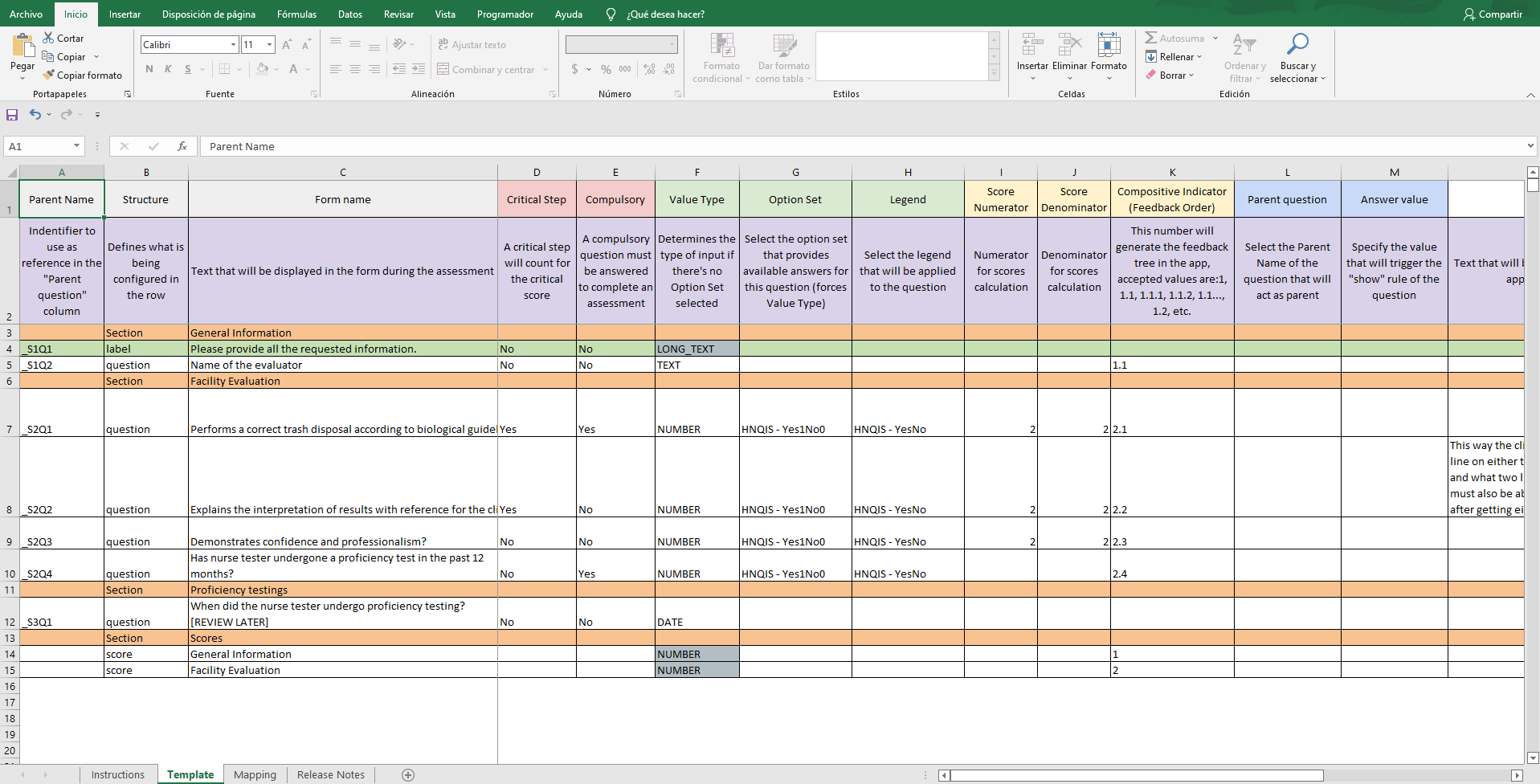Switch to the Datos tab
The width and height of the screenshot is (1540, 784).
350,14
